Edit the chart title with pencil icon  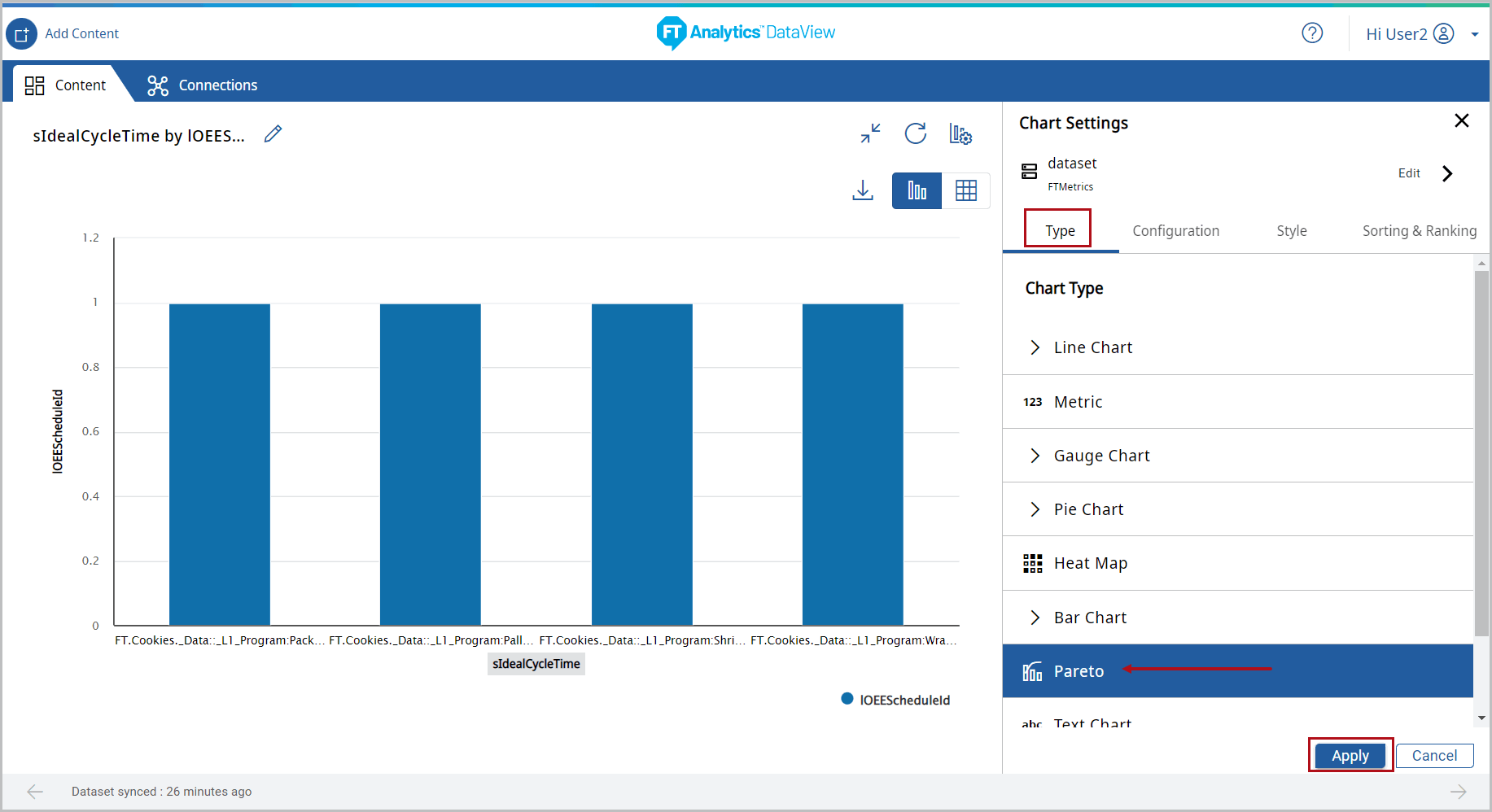tap(273, 133)
